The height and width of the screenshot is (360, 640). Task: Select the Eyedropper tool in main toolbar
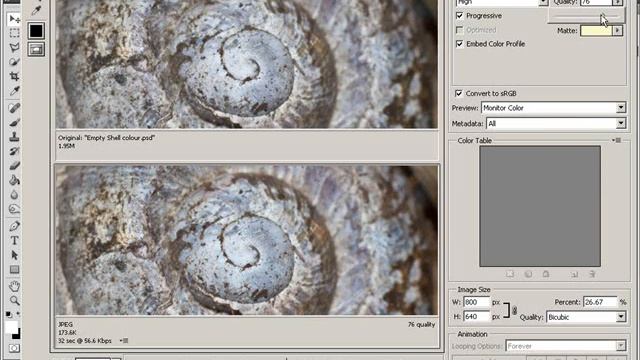click(x=14, y=91)
